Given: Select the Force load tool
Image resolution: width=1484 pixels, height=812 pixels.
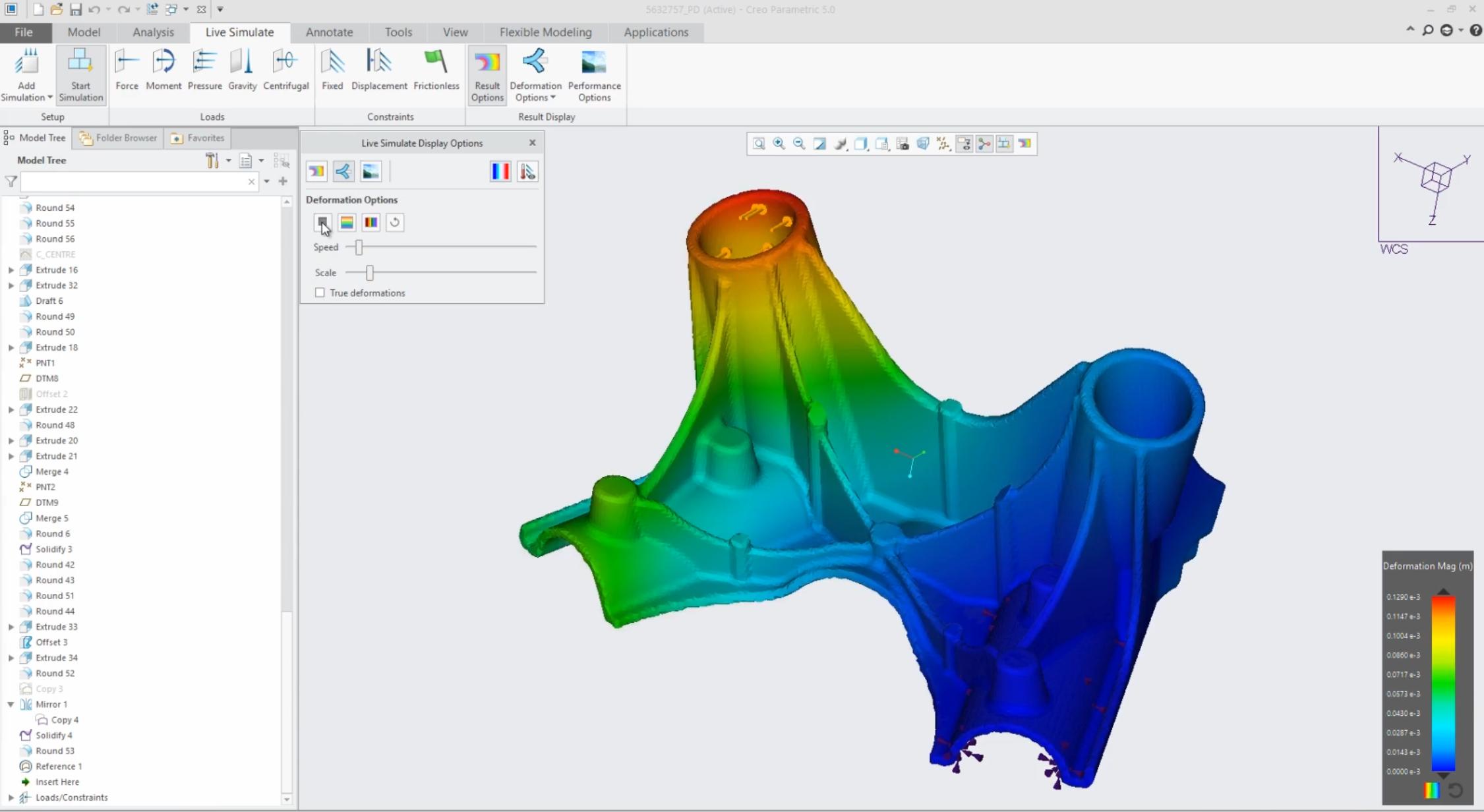Looking at the screenshot, I should pos(127,69).
